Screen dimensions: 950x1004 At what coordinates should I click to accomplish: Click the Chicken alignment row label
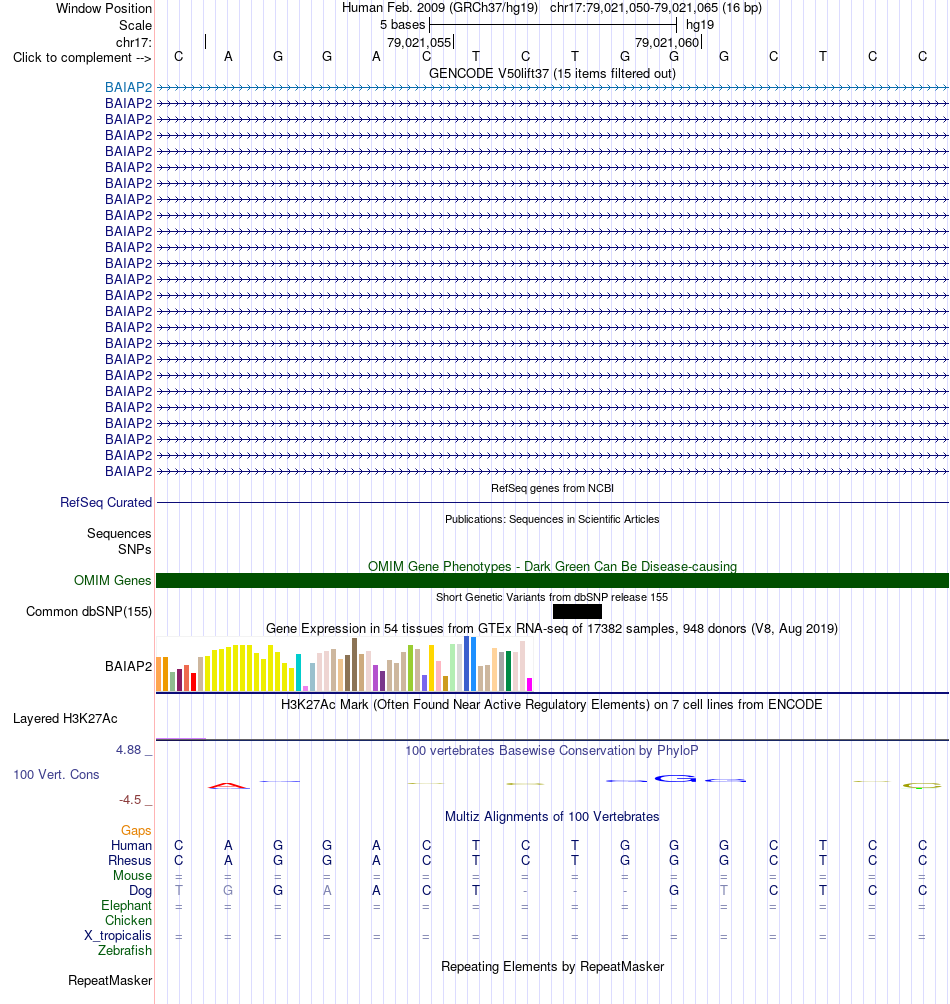(x=128, y=921)
